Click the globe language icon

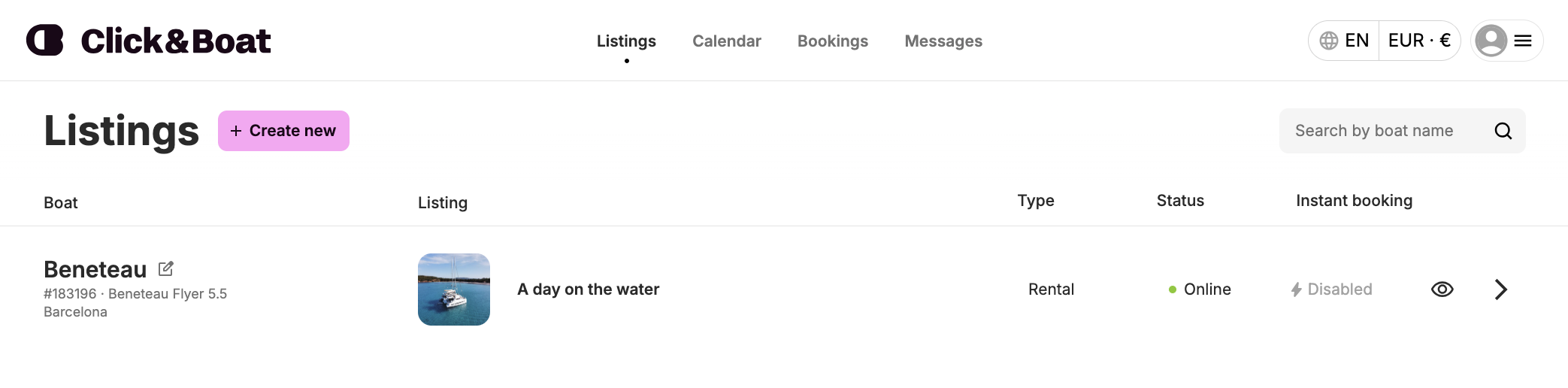coord(1329,41)
